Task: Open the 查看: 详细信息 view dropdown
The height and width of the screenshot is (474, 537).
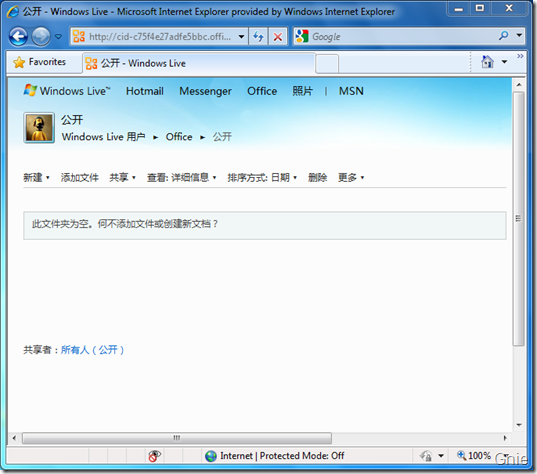Action: click(x=182, y=177)
